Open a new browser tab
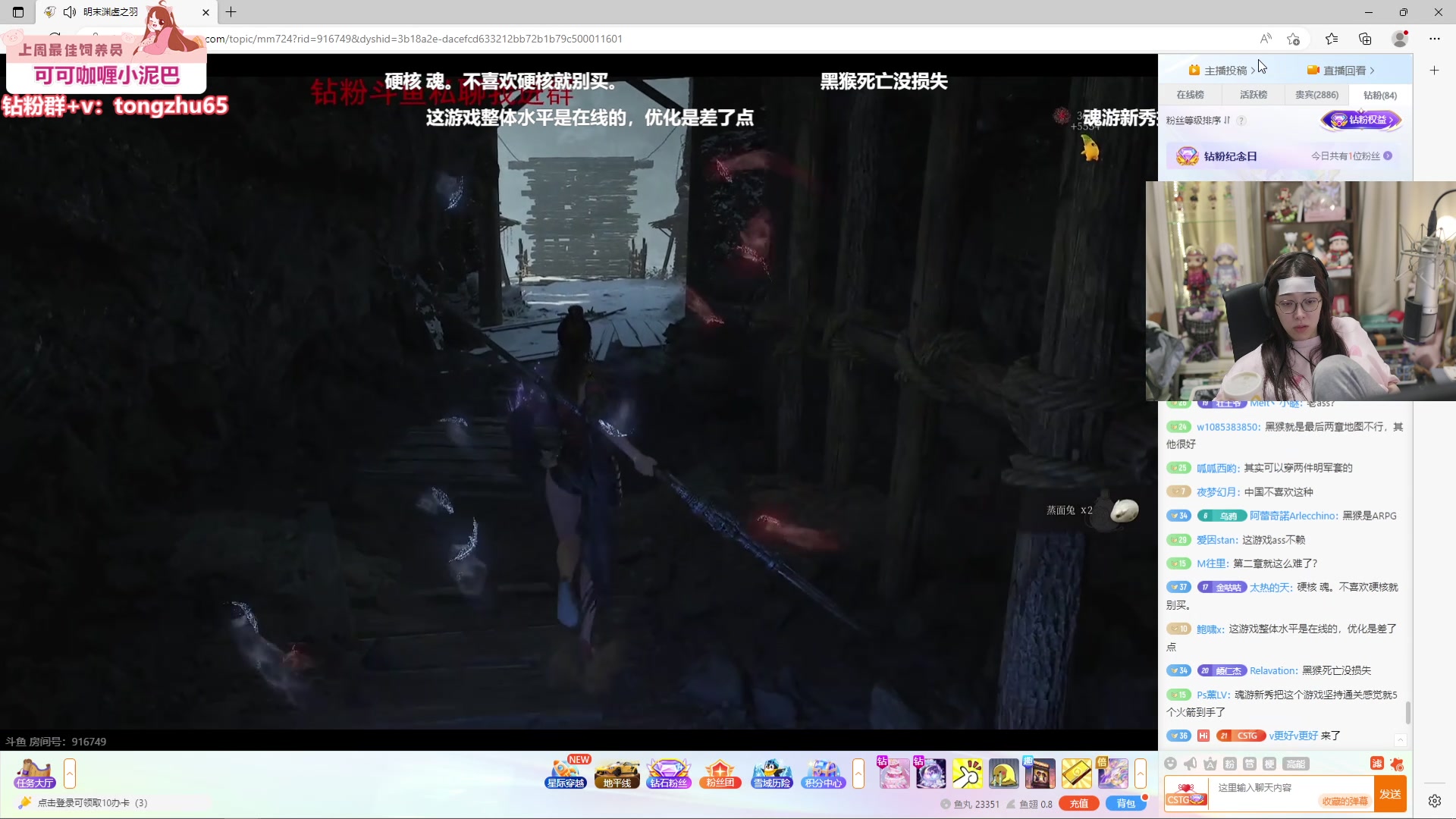Image resolution: width=1456 pixels, height=819 pixels. pyautogui.click(x=231, y=12)
